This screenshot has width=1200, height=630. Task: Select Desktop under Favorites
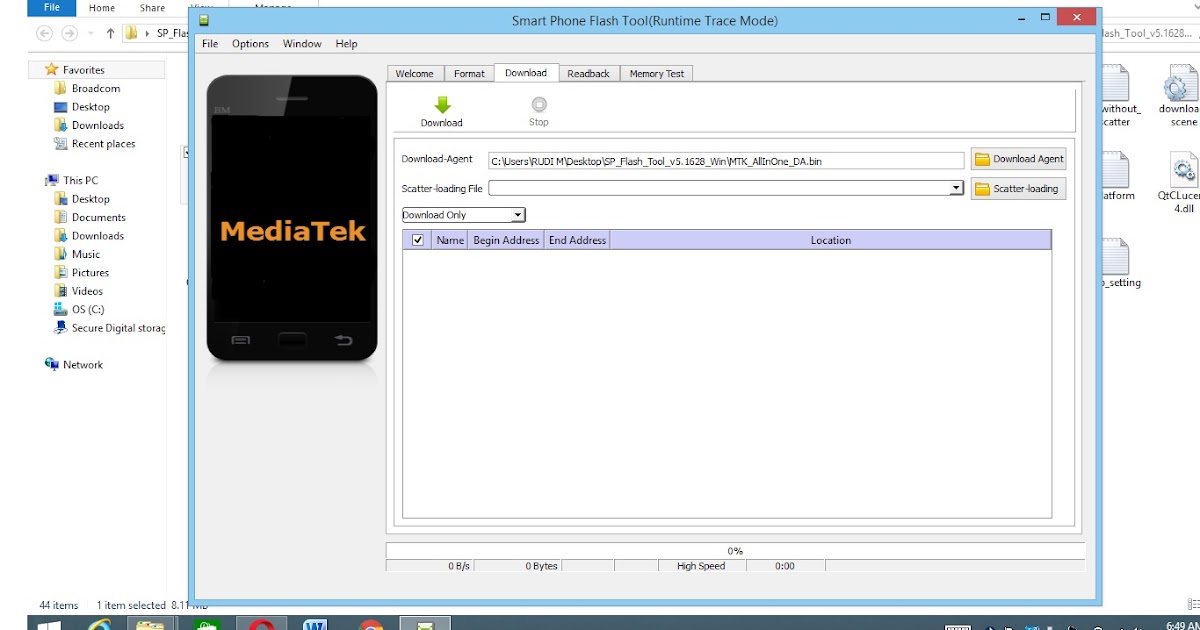(x=91, y=107)
